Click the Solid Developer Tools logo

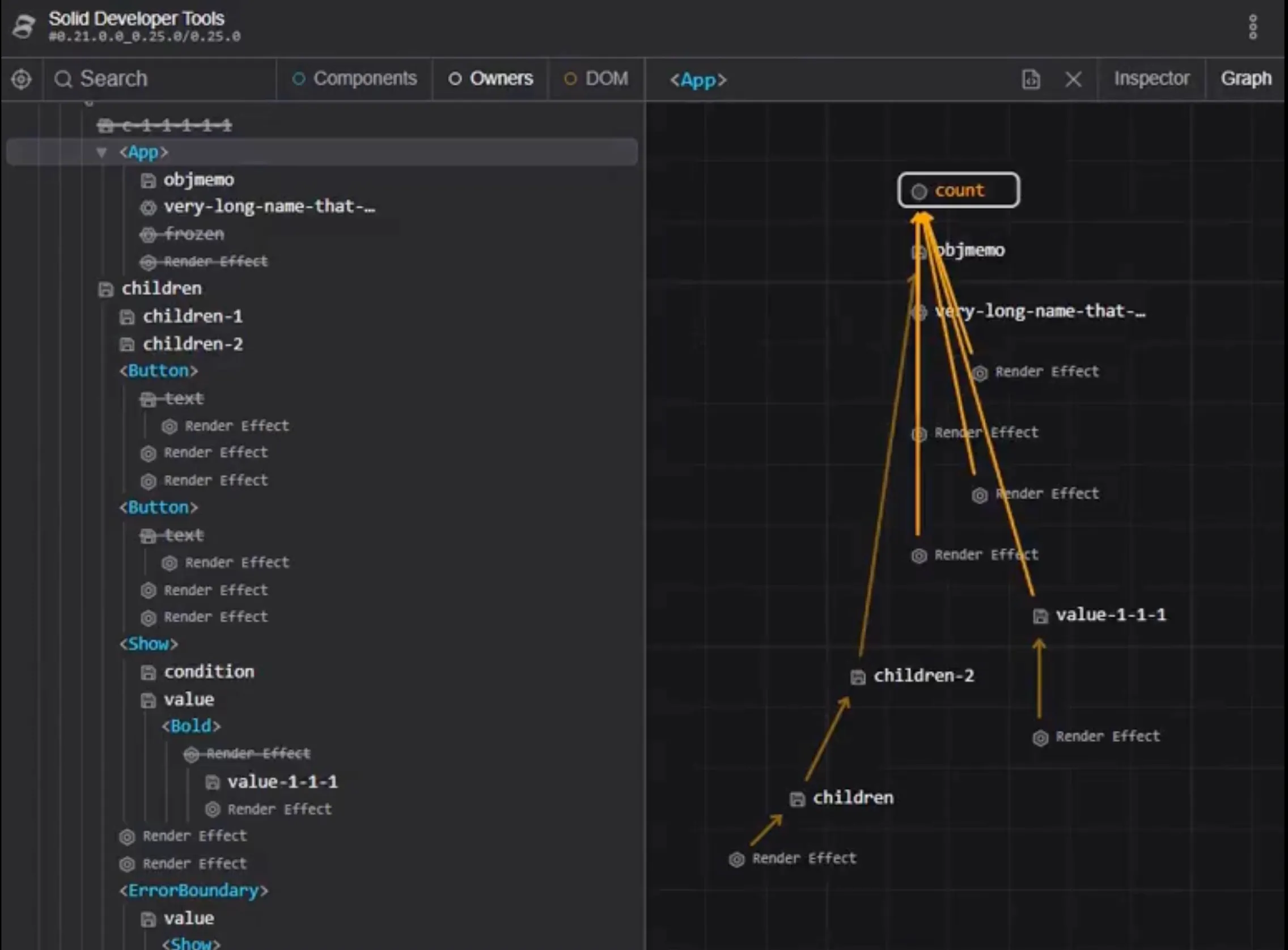pyautogui.click(x=23, y=27)
